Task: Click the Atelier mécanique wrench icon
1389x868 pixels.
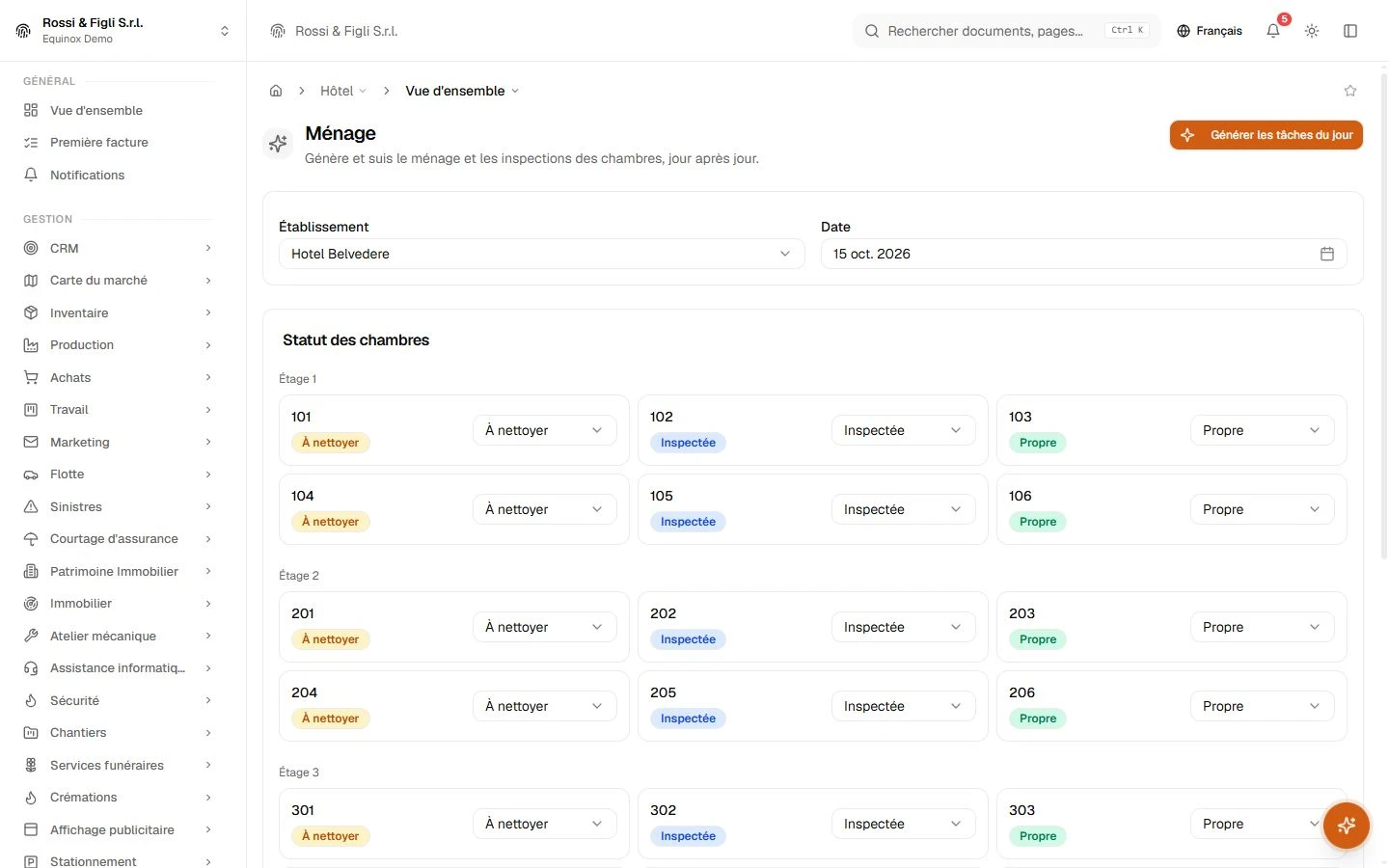Action: pos(31,636)
